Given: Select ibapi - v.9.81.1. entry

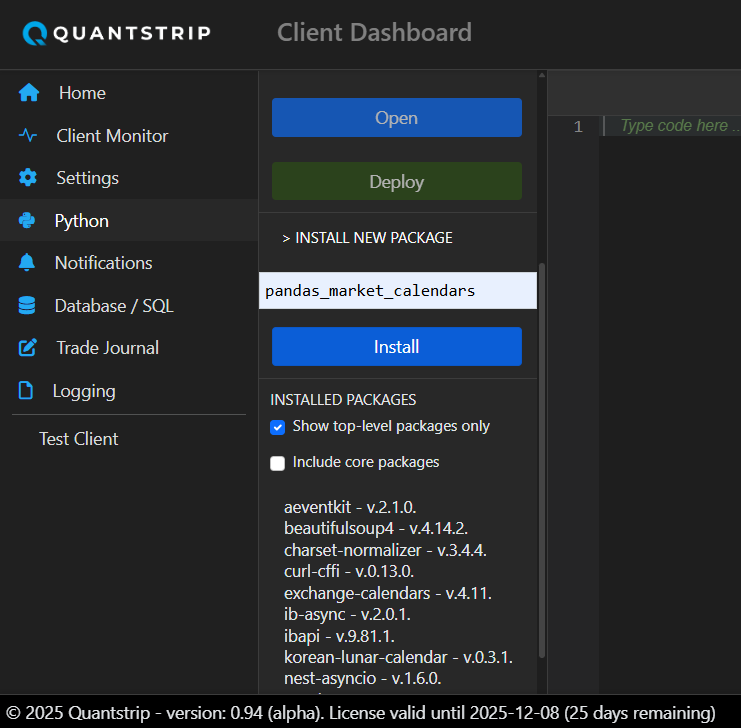Looking at the screenshot, I should (339, 636).
